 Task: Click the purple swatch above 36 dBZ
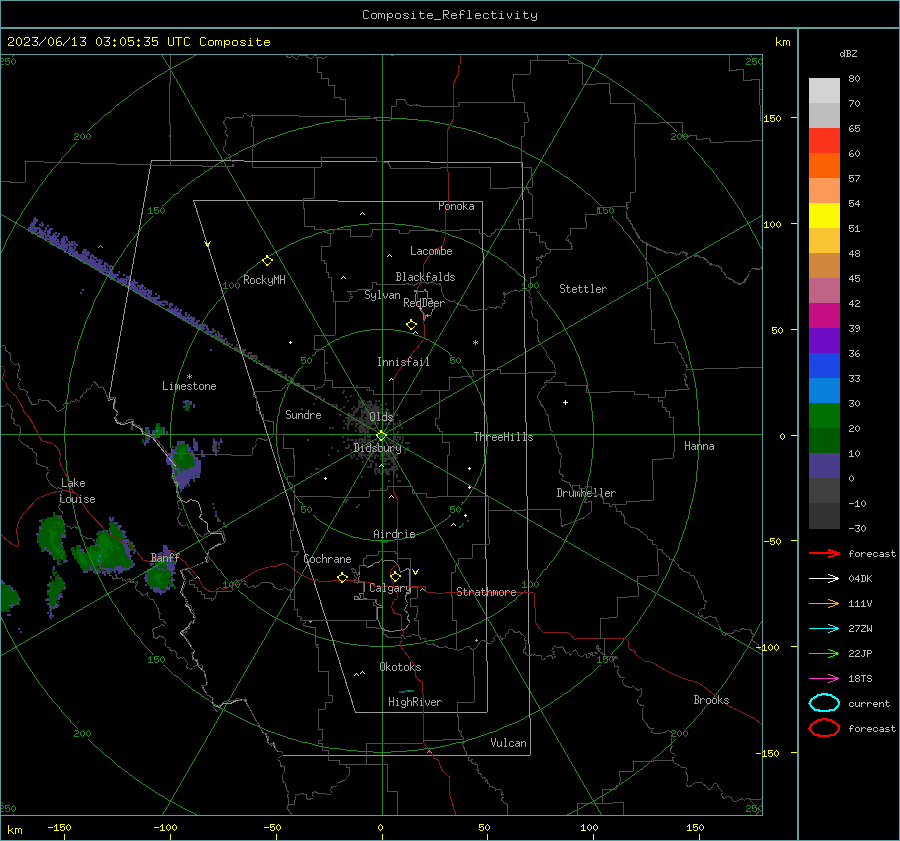click(x=824, y=340)
